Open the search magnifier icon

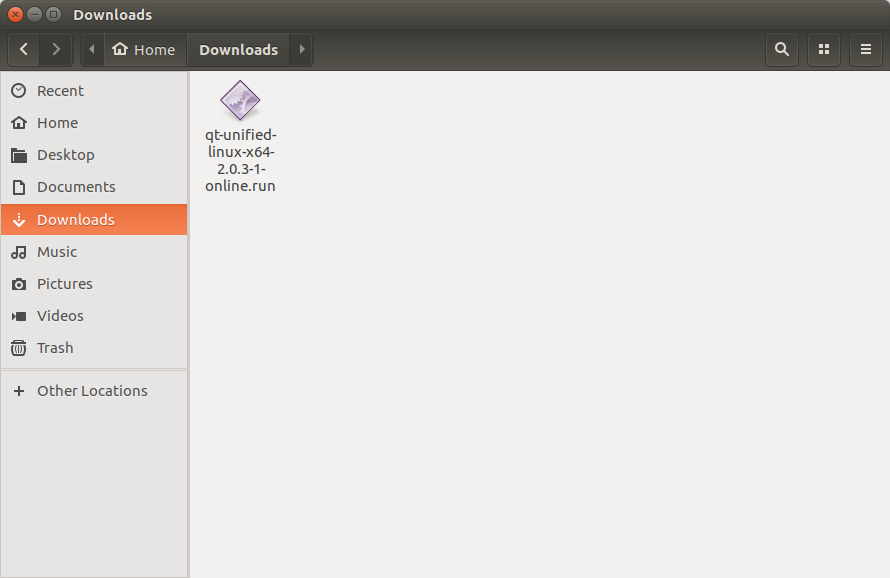click(x=782, y=49)
